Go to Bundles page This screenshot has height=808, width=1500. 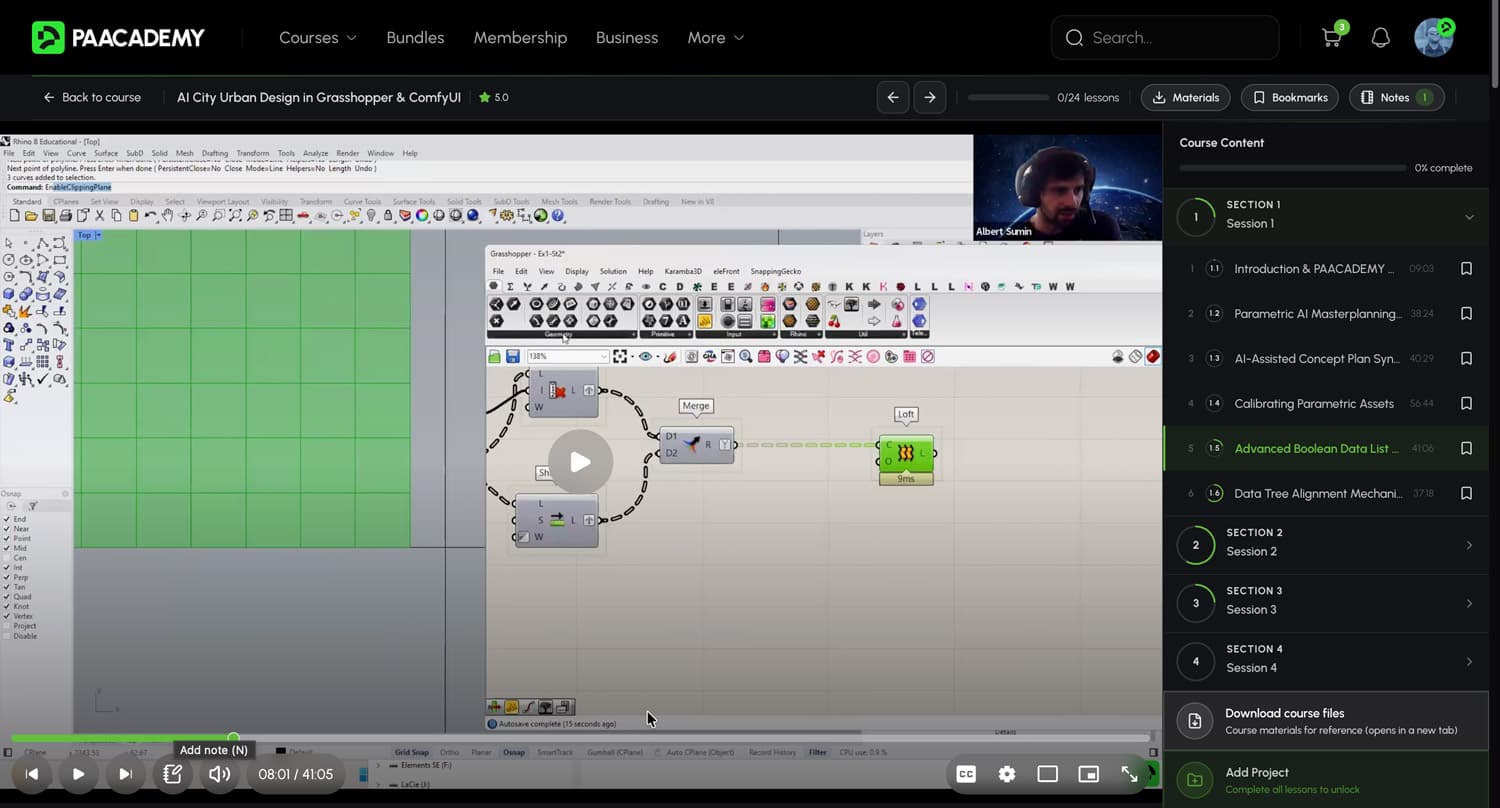coord(415,38)
